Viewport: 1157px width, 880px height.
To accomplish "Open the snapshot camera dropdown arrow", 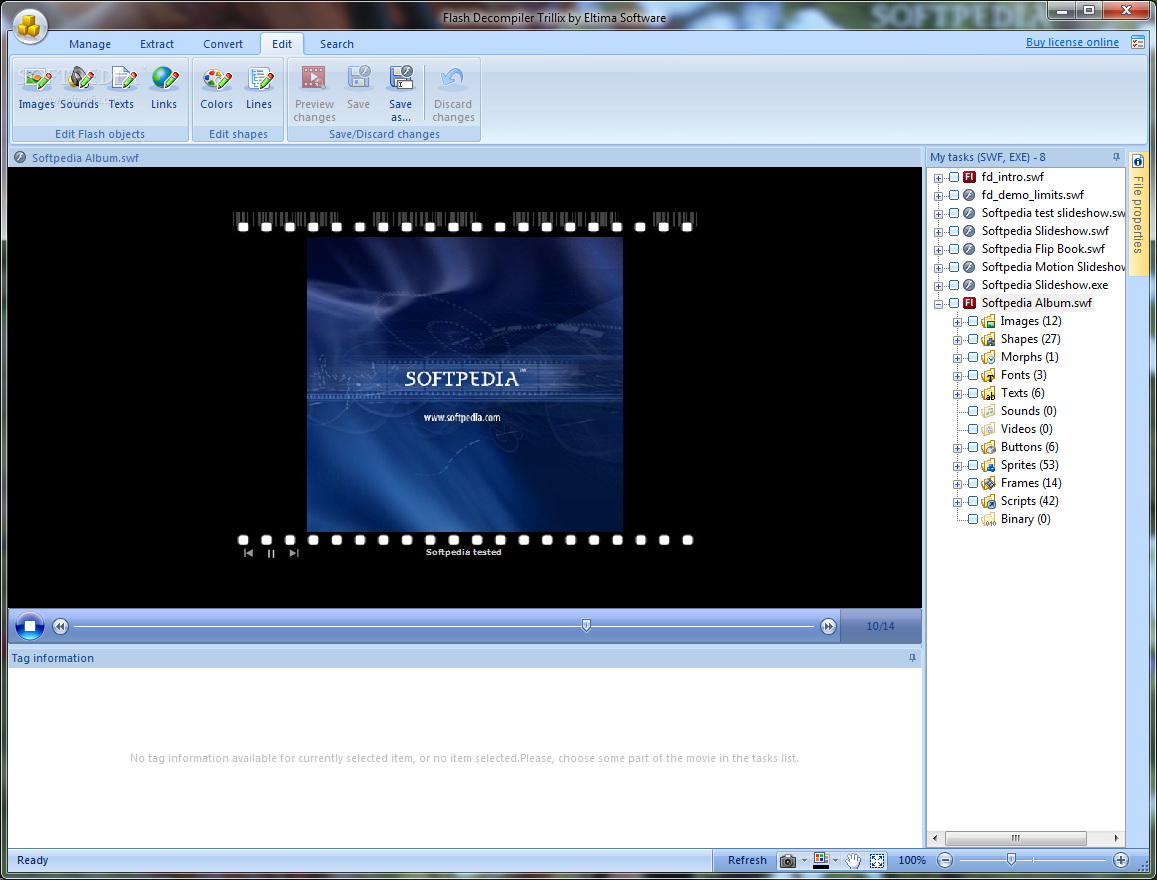I will [x=804, y=861].
